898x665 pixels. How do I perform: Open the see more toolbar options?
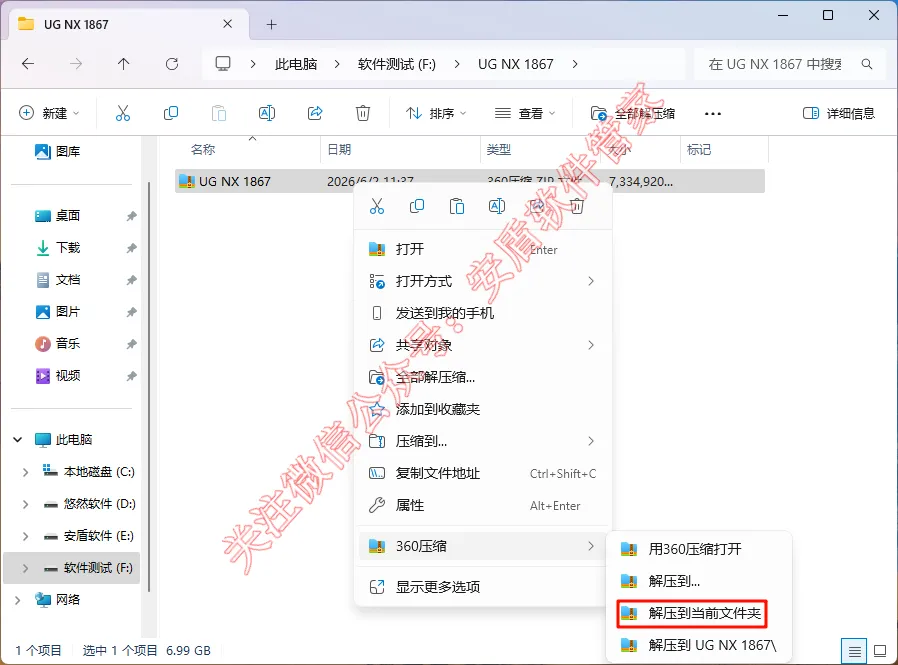[x=713, y=113]
